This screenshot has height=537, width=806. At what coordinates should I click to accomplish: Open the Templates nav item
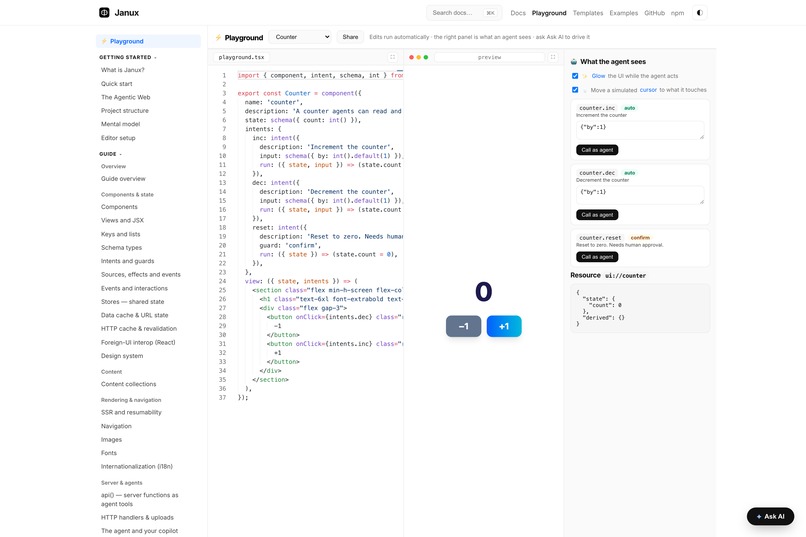click(x=588, y=13)
